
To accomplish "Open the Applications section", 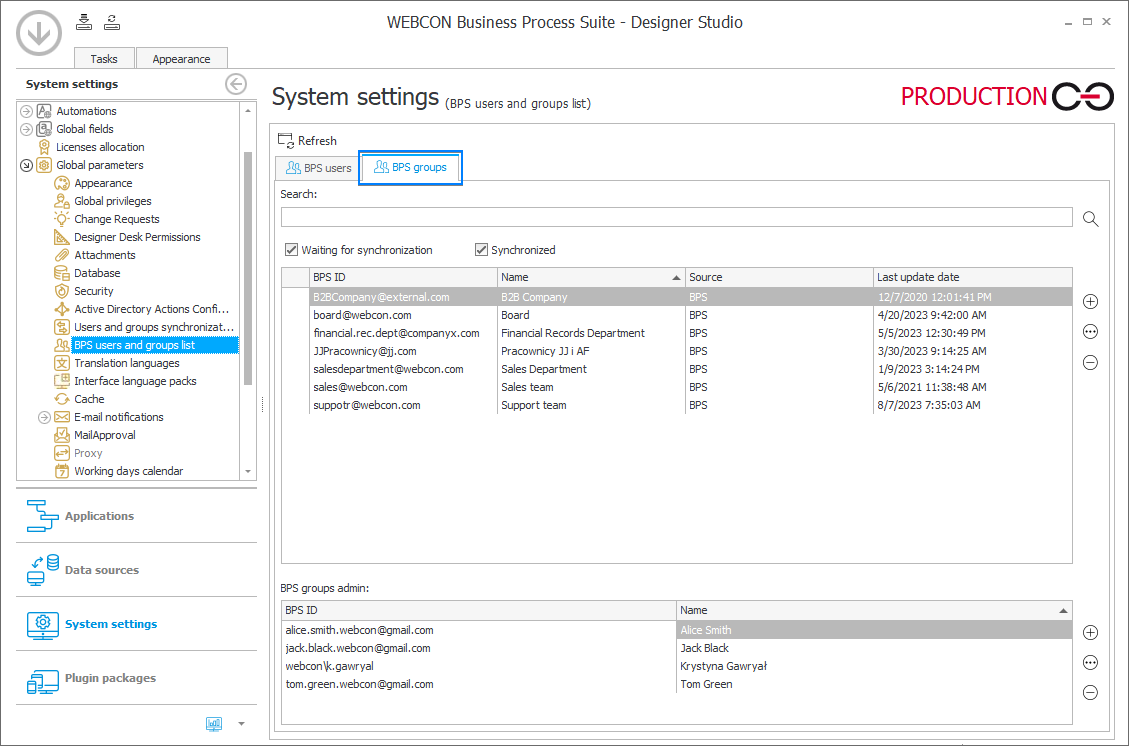I will tap(137, 516).
